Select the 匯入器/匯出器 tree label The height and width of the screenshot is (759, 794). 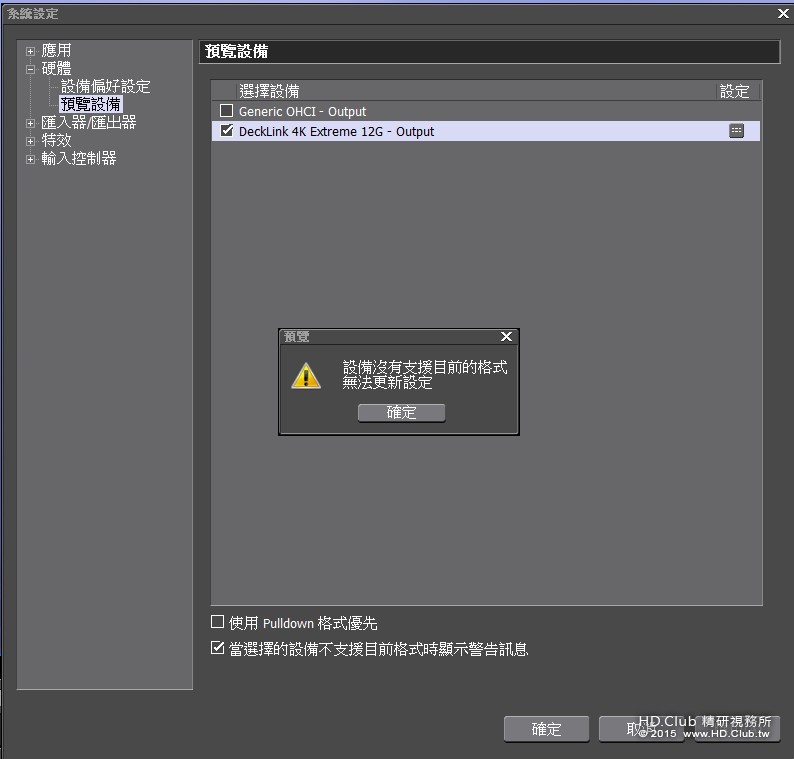pyautogui.click(x=89, y=122)
